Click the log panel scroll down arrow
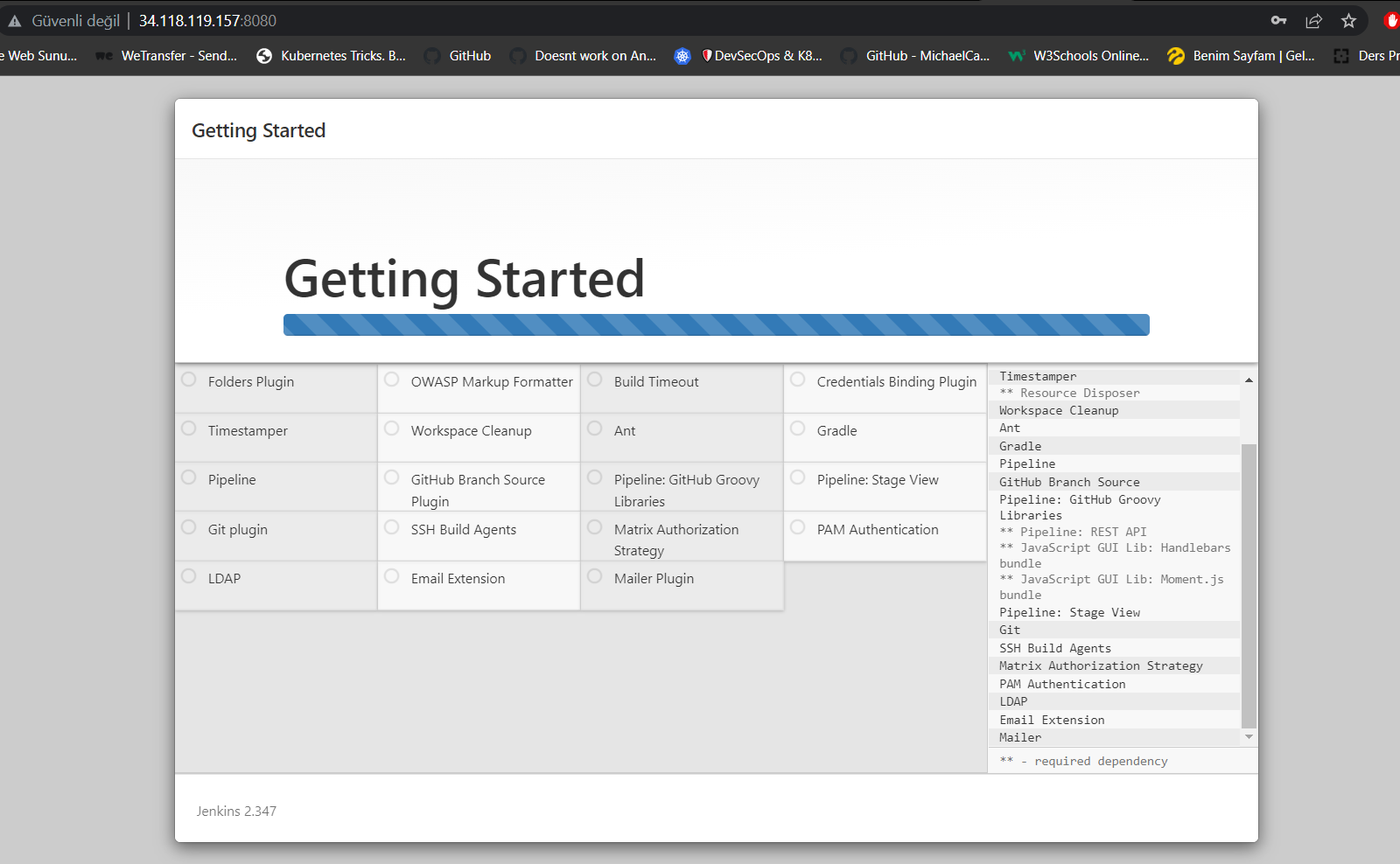 coord(1249,737)
